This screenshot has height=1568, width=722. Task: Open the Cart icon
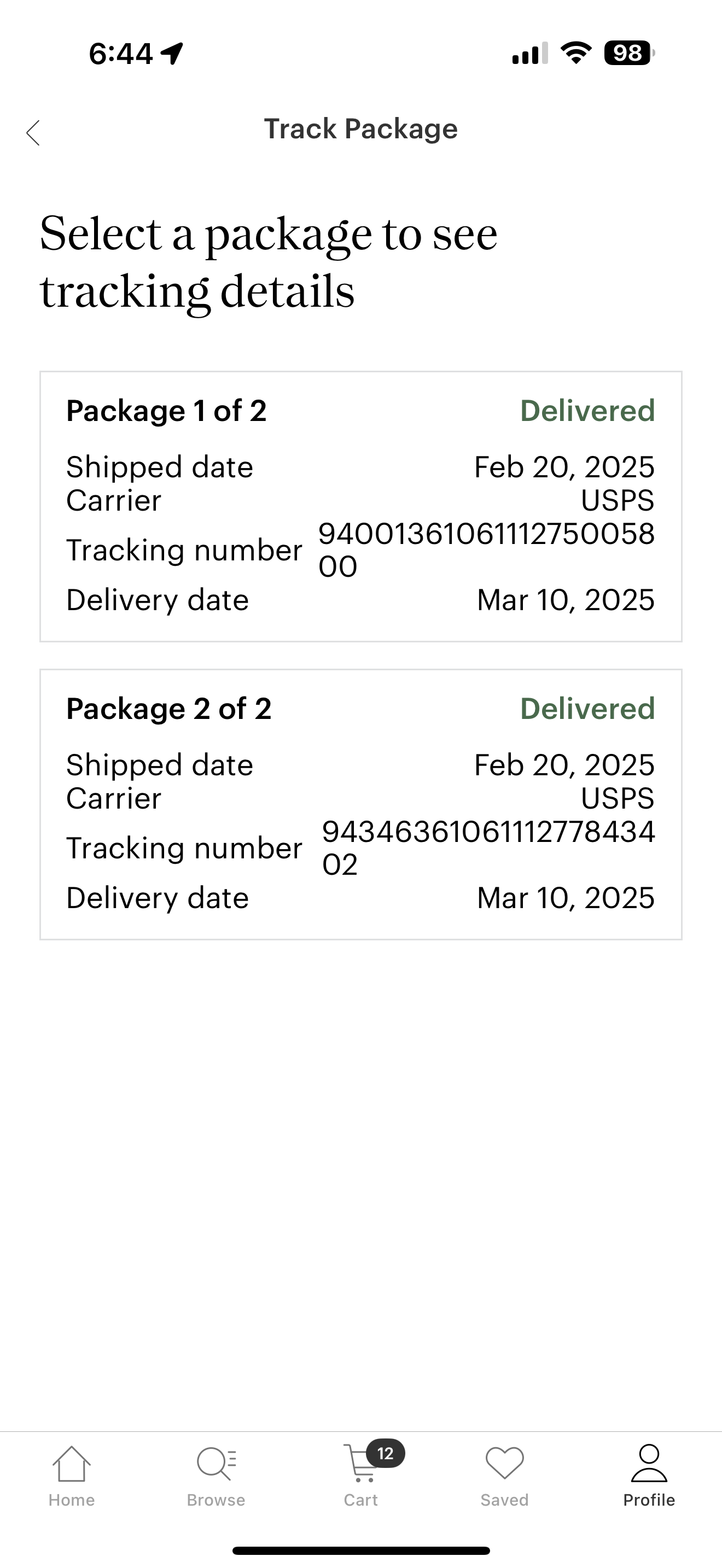click(358, 1466)
